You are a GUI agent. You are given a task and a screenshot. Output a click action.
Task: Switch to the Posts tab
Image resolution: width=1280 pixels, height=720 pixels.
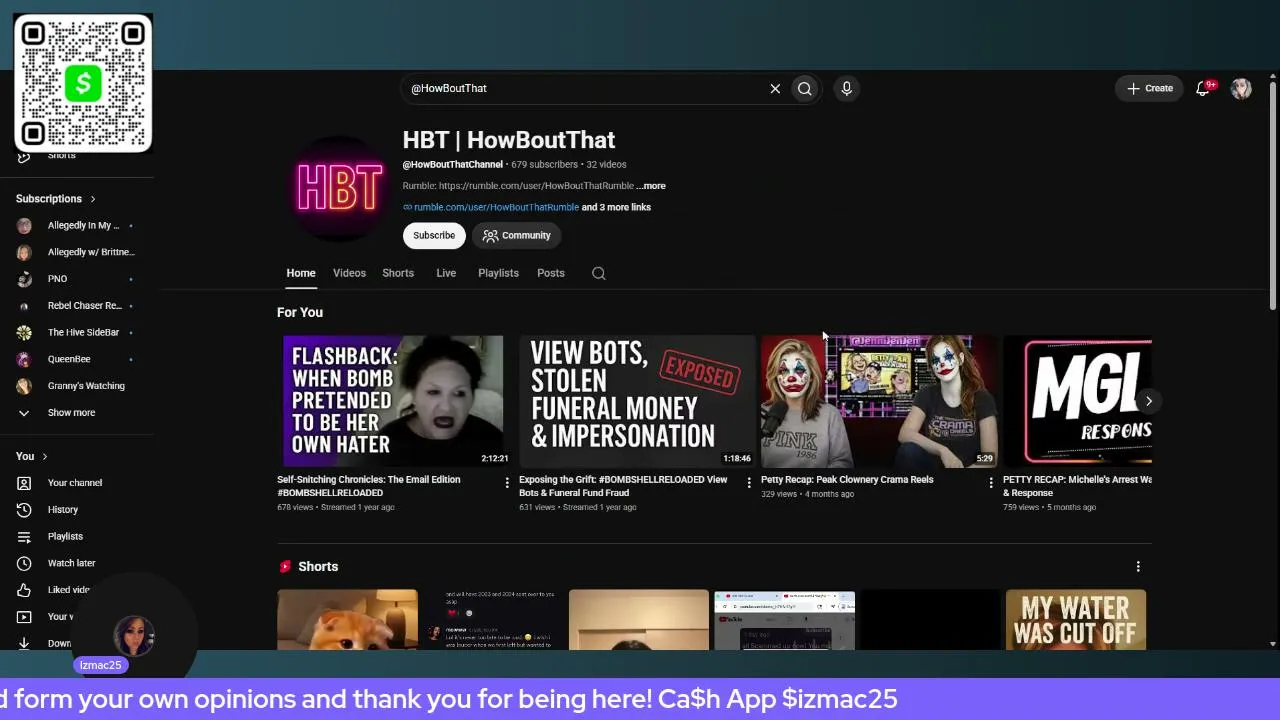(x=551, y=273)
